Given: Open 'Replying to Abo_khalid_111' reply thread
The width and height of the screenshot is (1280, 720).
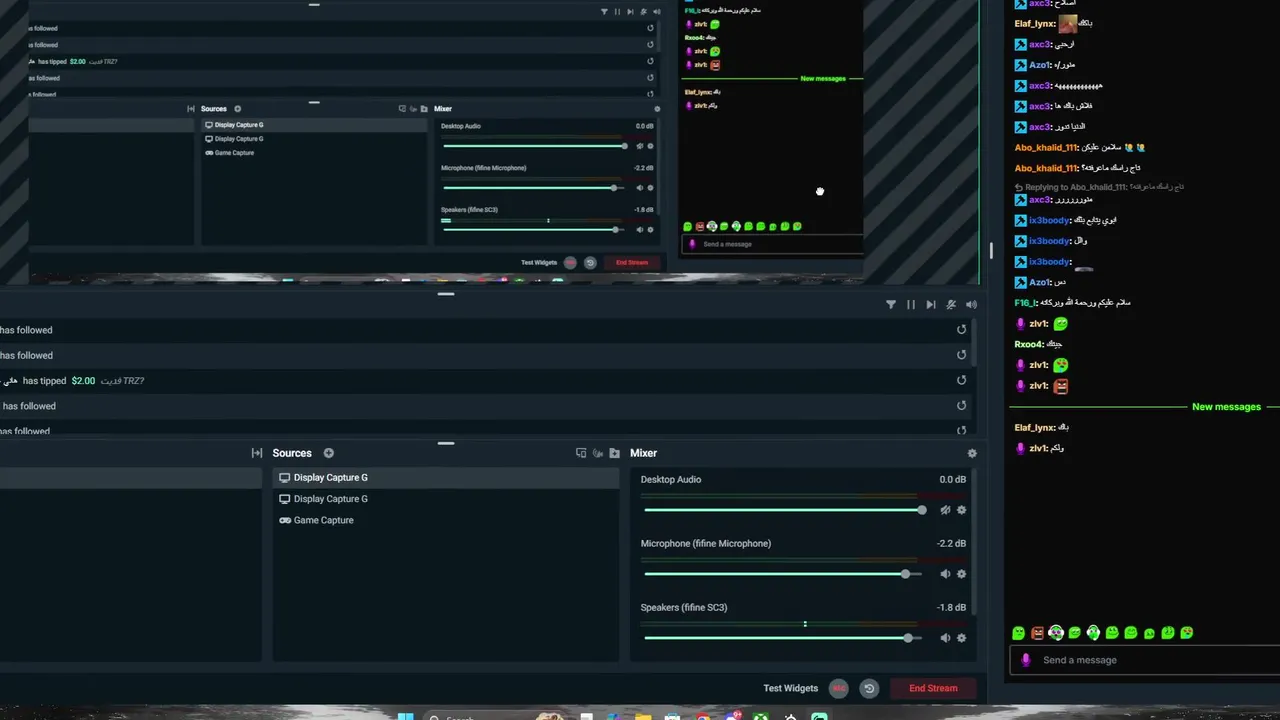Looking at the screenshot, I should point(1099,187).
